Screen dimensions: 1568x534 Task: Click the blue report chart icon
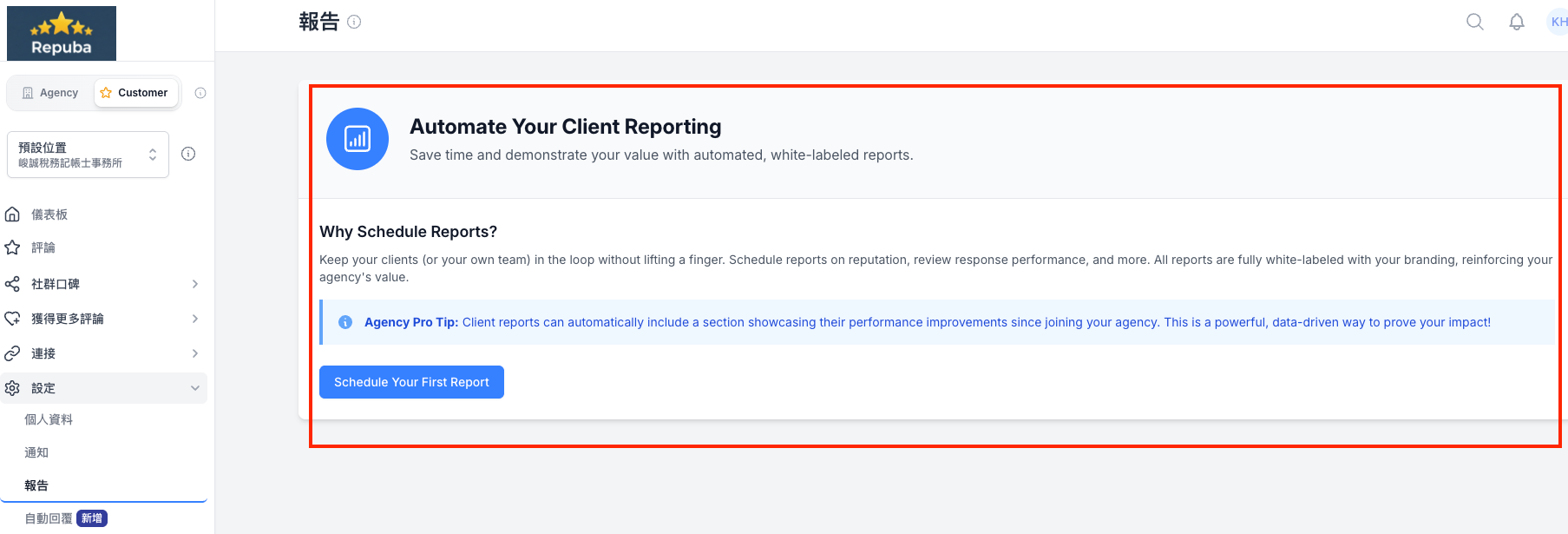[358, 139]
